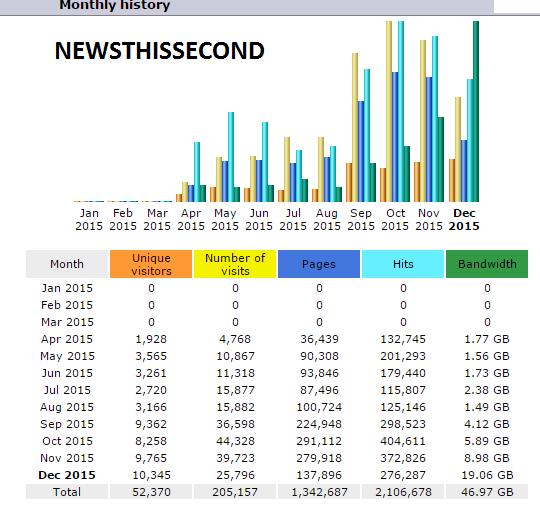Click the May 2015 chart axis label
The image size is (540, 506).
point(225,220)
